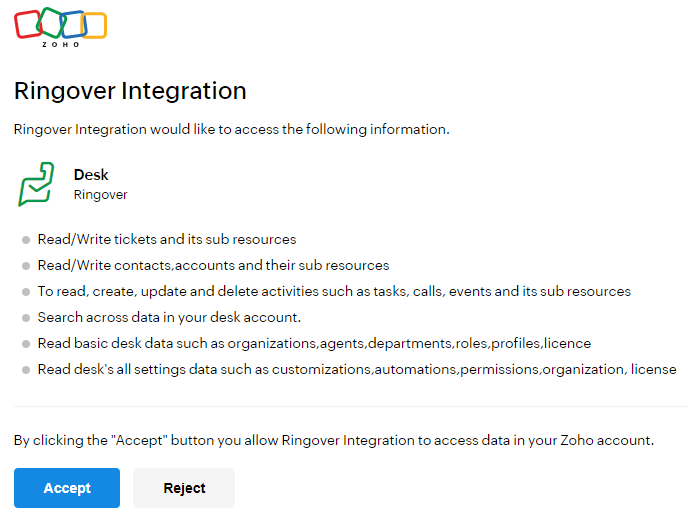Image resolution: width=688 pixels, height=532 pixels.
Task: Click the 'Read desk's all settings data' text
Action: point(357,369)
